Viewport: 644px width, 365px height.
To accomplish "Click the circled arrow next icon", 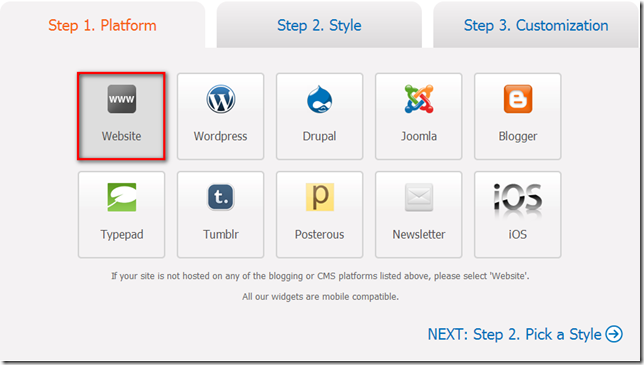I will point(614,334).
